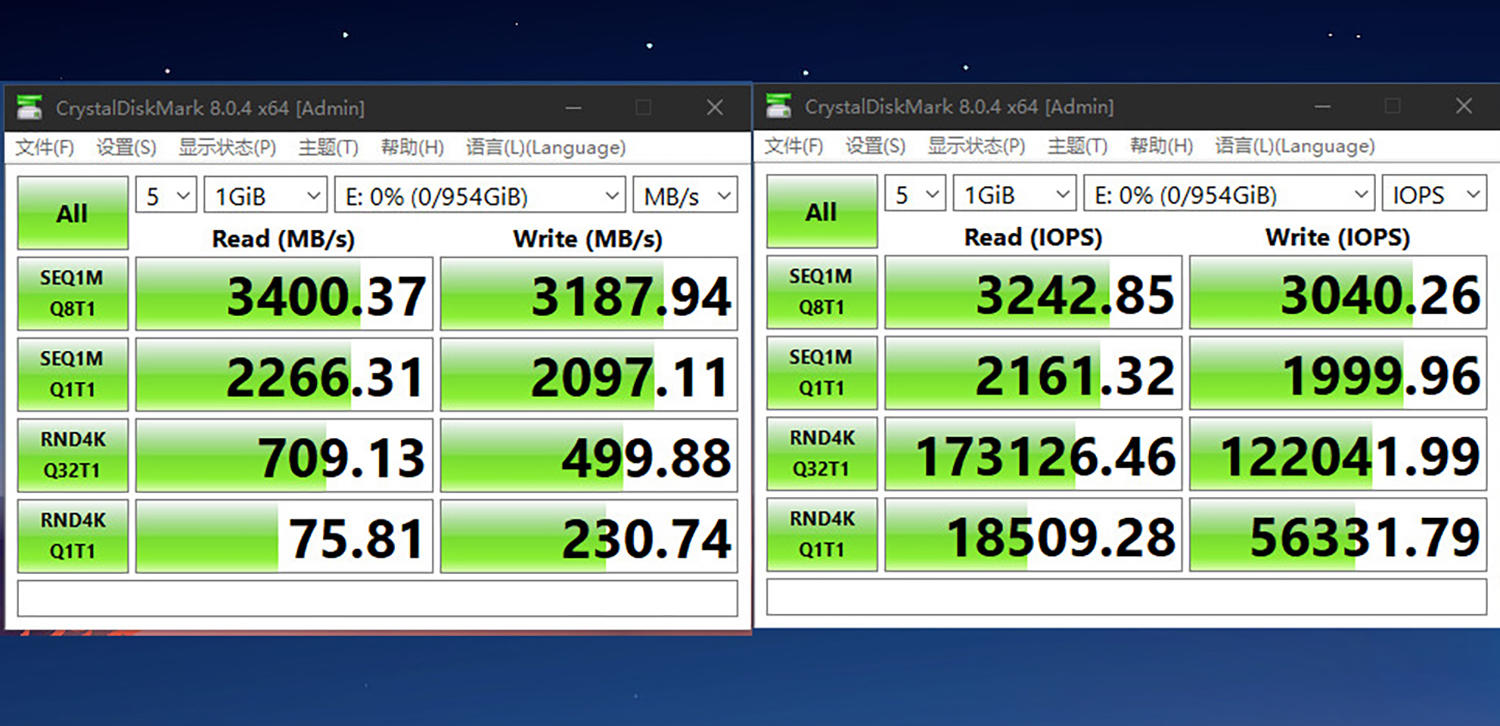The image size is (1500, 726).
Task: Click the 2266.31 read result
Action: (284, 375)
